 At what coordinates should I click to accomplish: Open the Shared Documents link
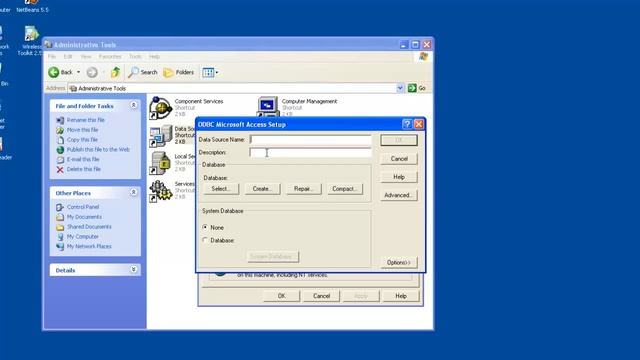(x=89, y=227)
